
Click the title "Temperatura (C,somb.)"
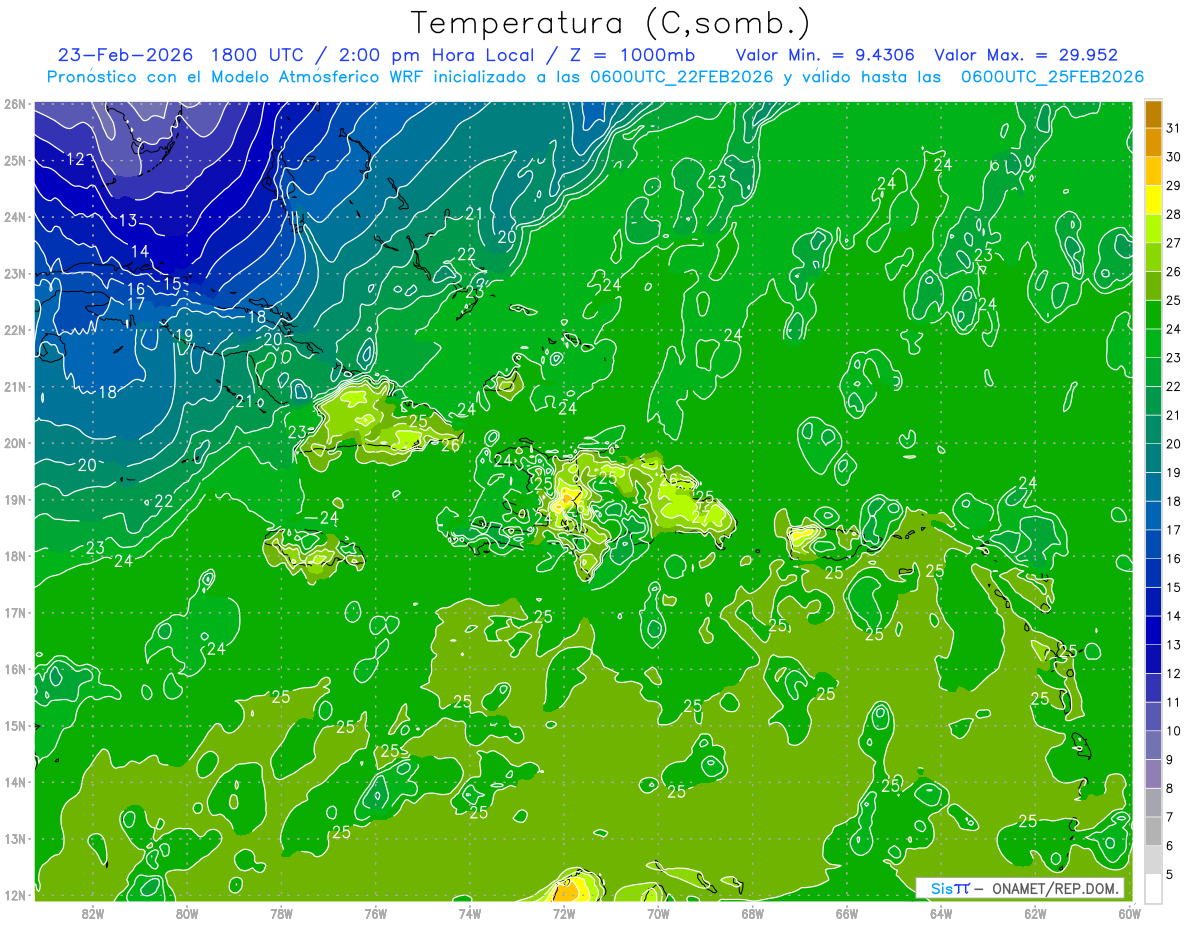[x=611, y=23]
